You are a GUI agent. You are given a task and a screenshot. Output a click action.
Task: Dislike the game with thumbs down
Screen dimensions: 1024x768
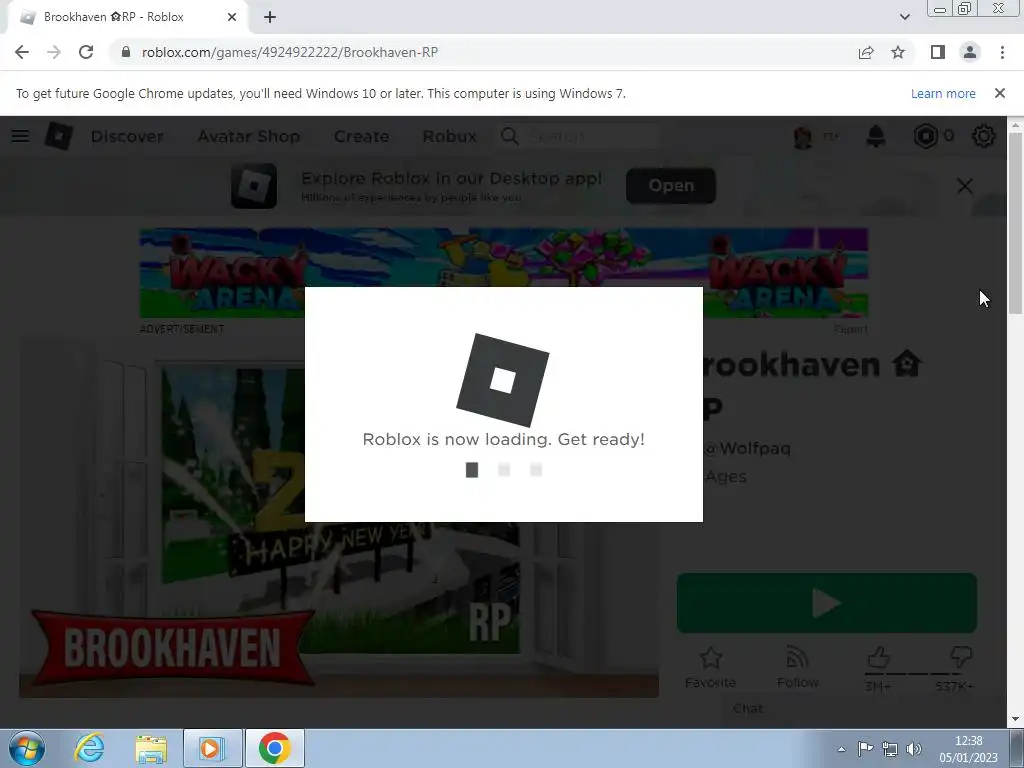coord(961,657)
